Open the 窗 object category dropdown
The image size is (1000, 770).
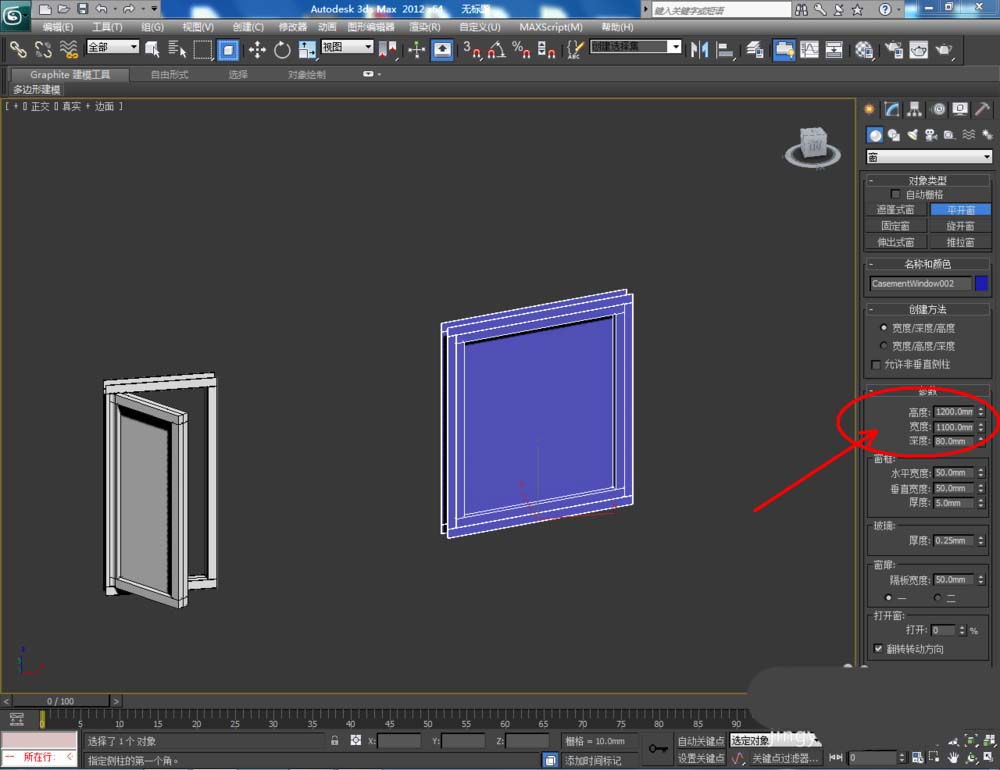coord(929,156)
